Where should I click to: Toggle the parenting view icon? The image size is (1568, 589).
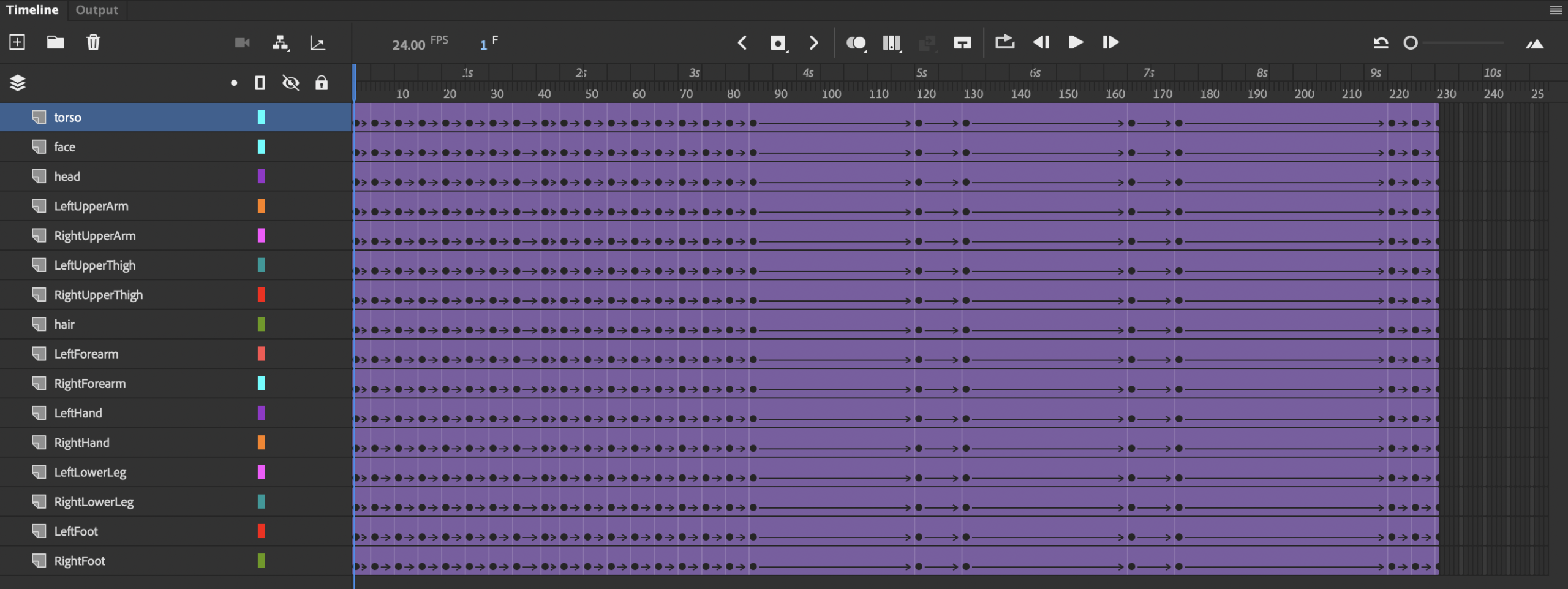click(x=281, y=42)
